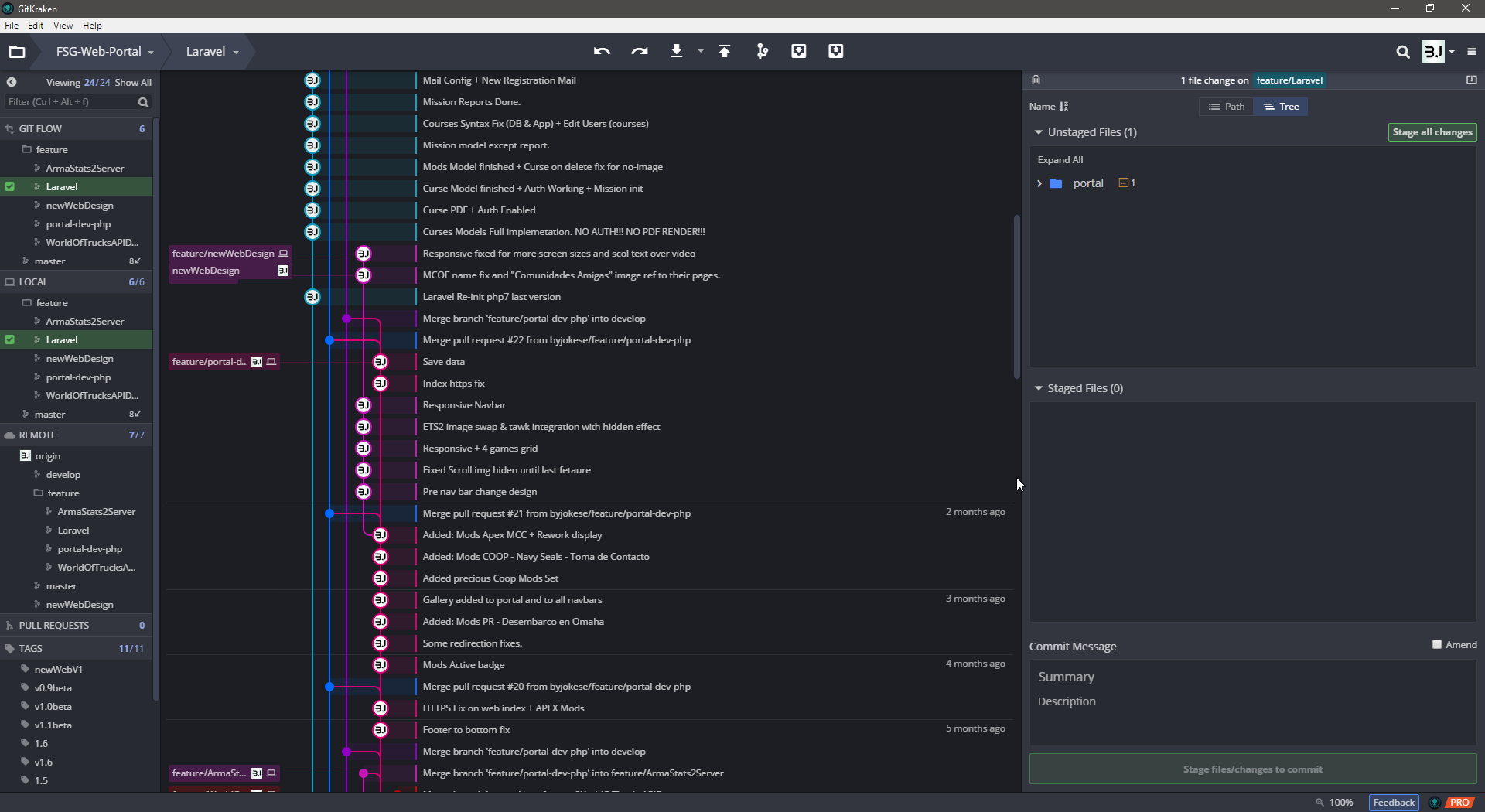This screenshot has height=812, width=1485.
Task: Open the Help menu
Action: click(92, 26)
